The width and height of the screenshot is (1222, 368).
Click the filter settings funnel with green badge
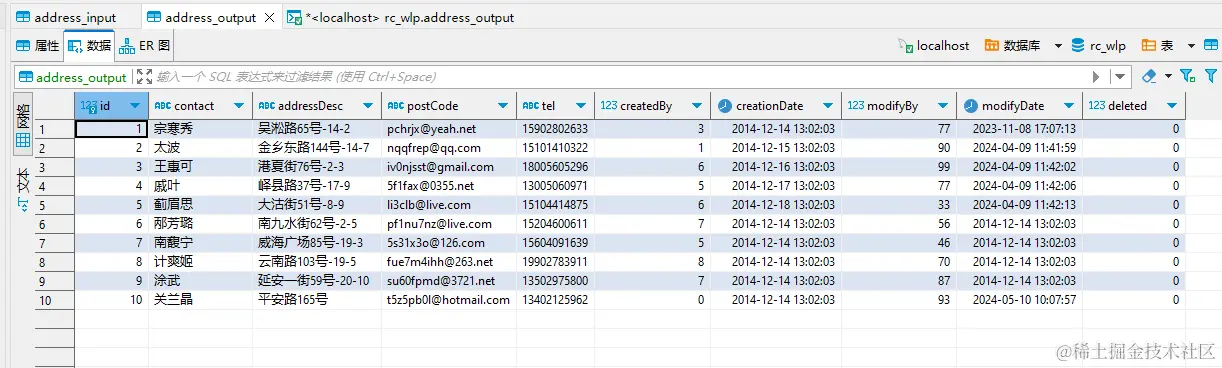(x=1187, y=76)
